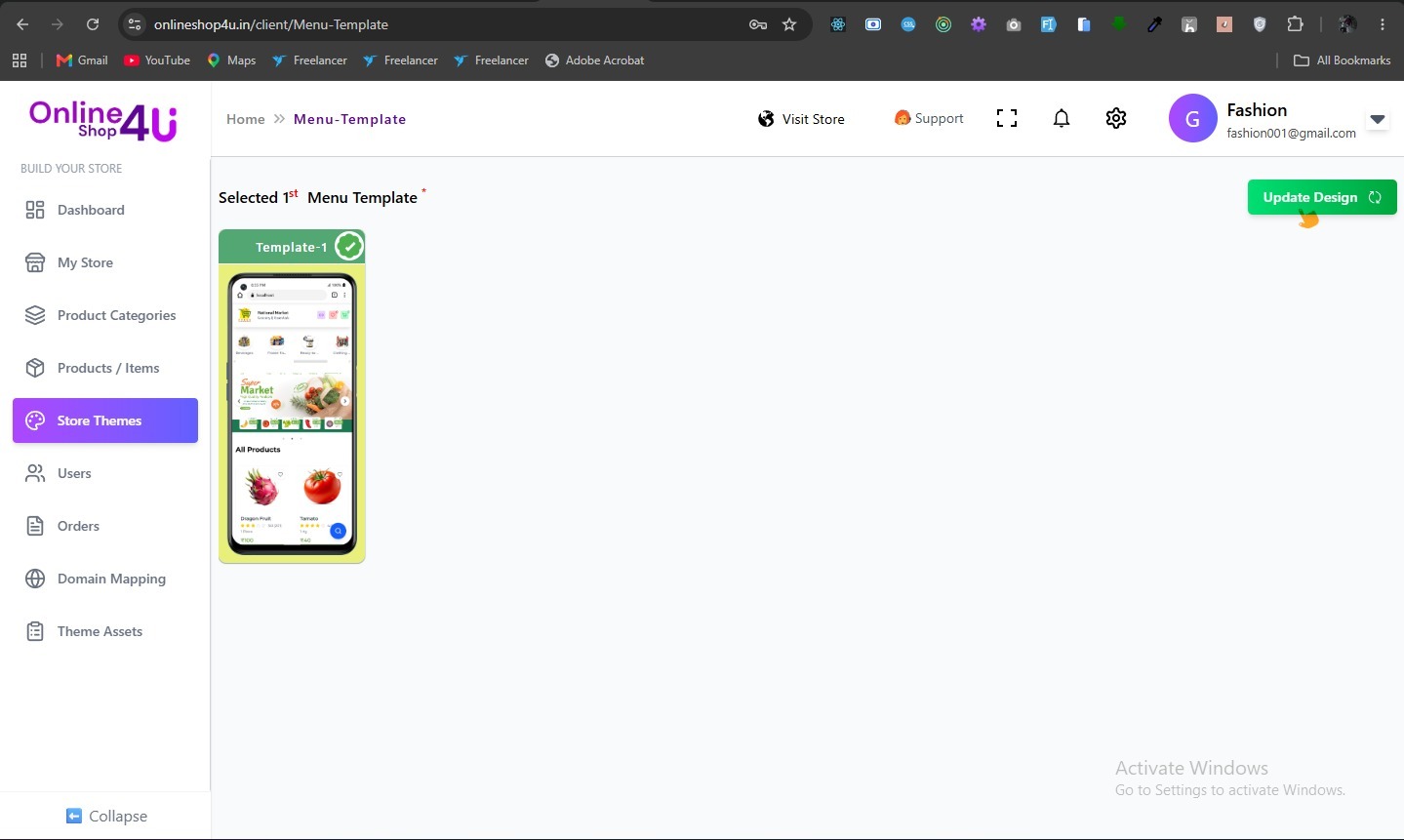Click the OnlineShop4U logo
This screenshot has height=840, width=1404.
(103, 121)
